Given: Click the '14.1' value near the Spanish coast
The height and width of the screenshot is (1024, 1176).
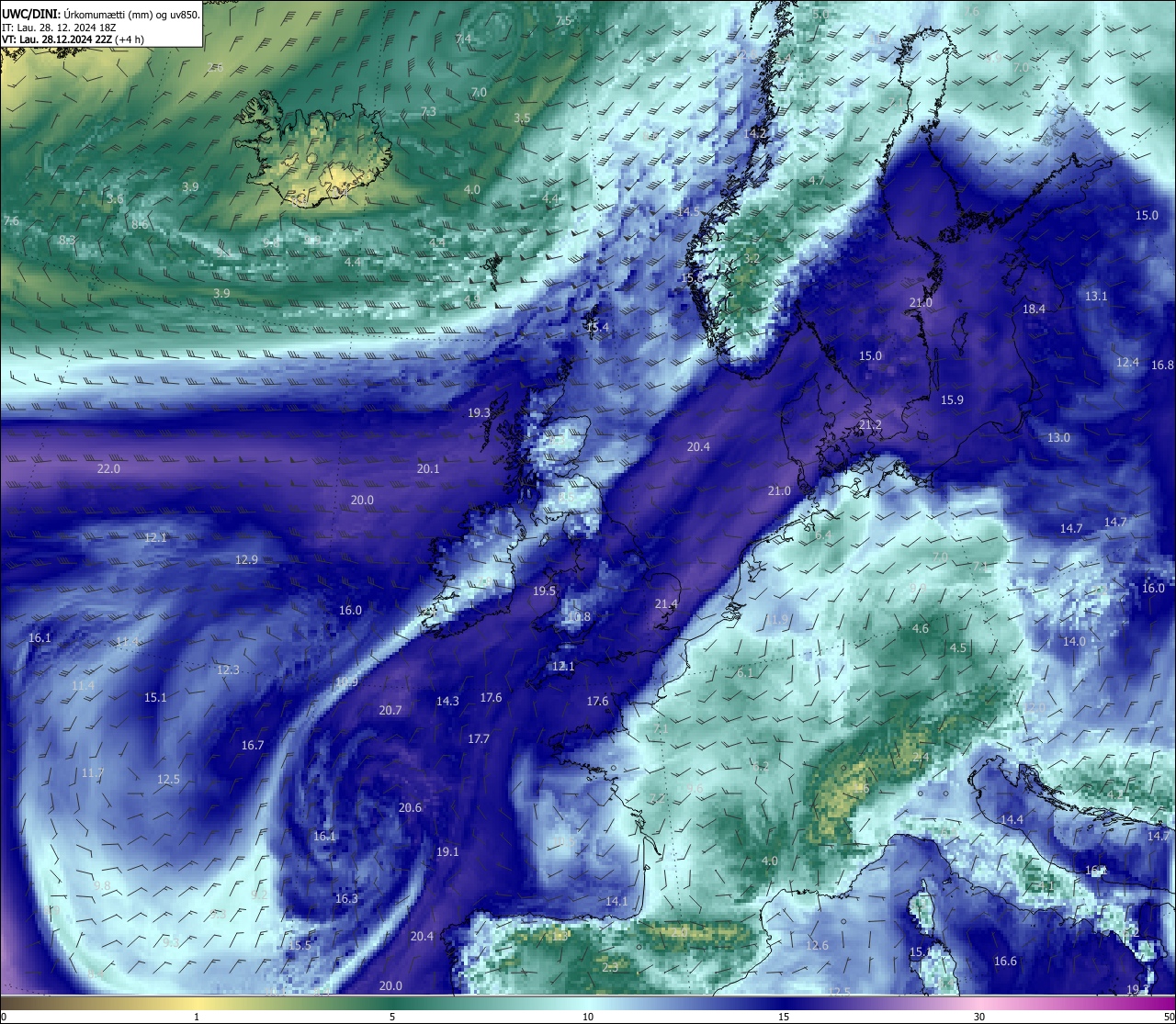Looking at the screenshot, I should (616, 901).
